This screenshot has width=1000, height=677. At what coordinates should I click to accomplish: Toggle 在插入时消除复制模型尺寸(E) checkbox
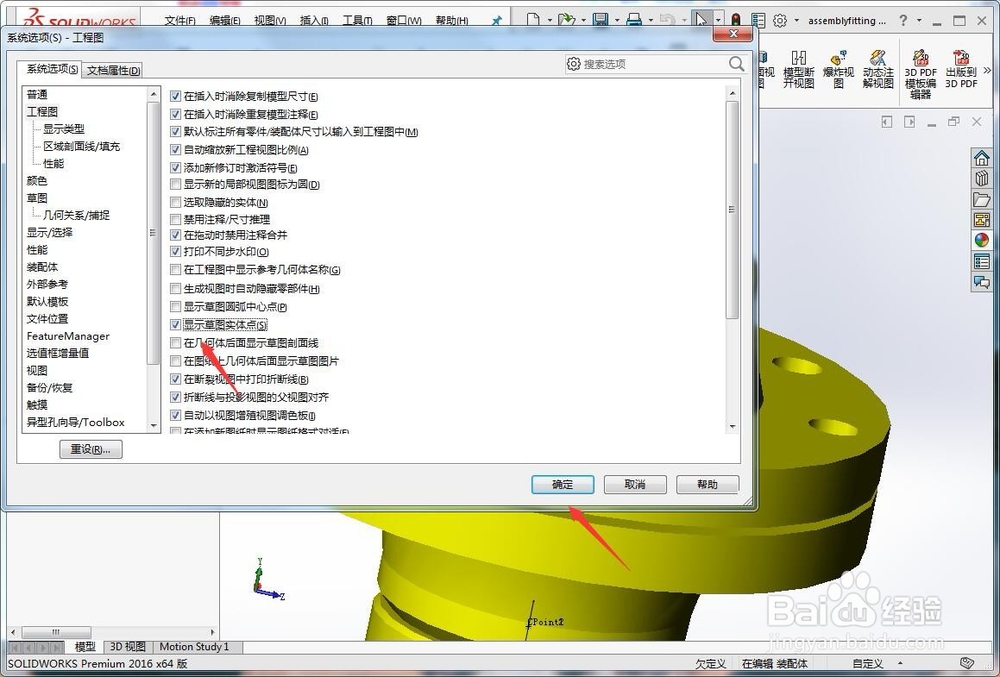pyautogui.click(x=175, y=96)
